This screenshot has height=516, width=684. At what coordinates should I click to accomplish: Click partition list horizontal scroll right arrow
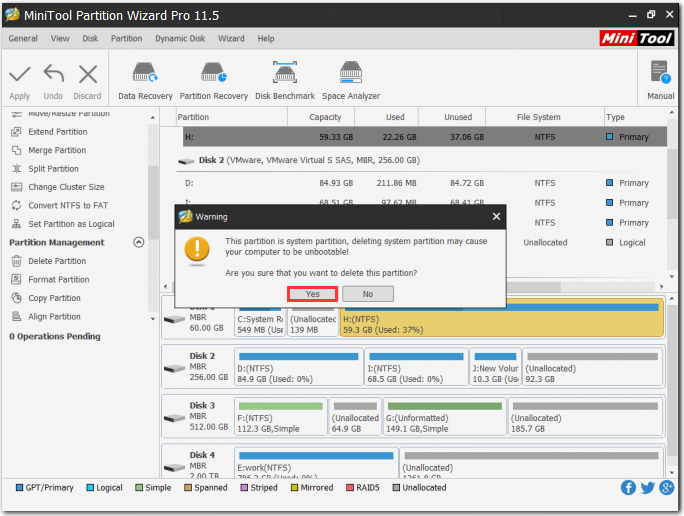tap(661, 287)
